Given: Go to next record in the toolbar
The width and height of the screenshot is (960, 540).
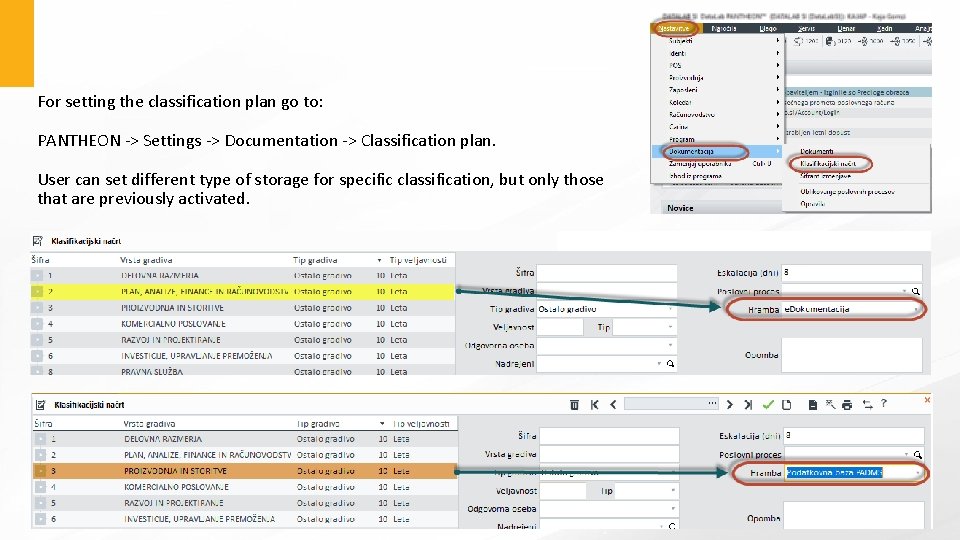Looking at the screenshot, I should pyautogui.click(x=729, y=405).
